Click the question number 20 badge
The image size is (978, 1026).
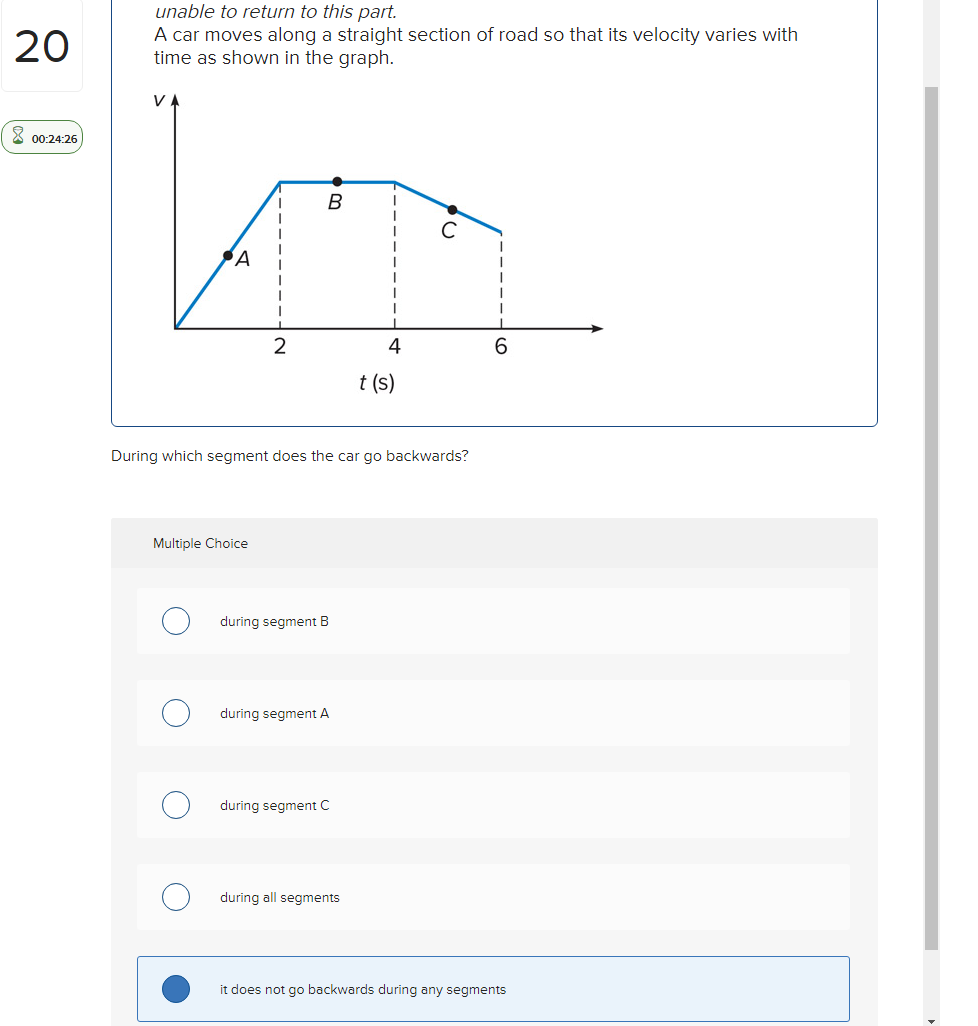(x=41, y=46)
